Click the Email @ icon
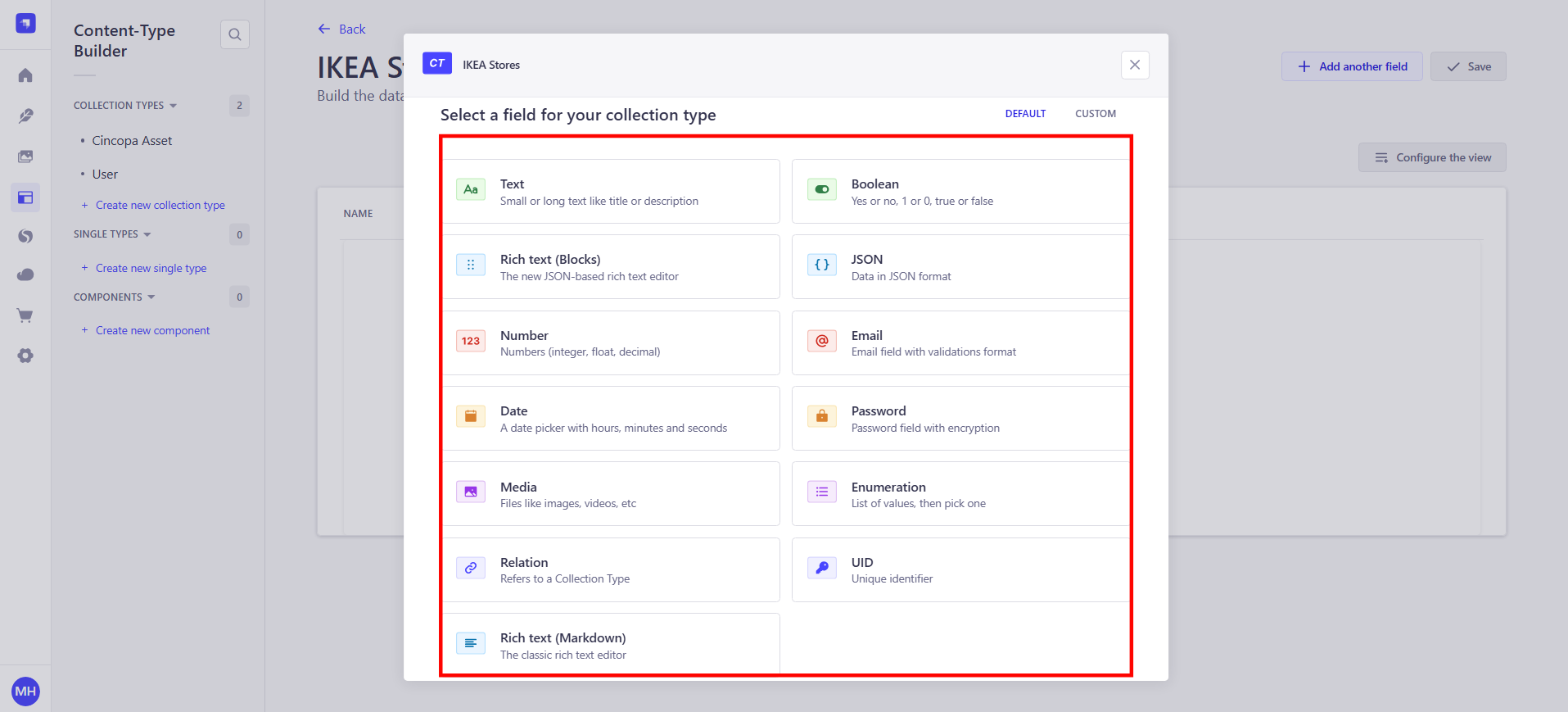This screenshot has width=1568, height=712. click(822, 341)
